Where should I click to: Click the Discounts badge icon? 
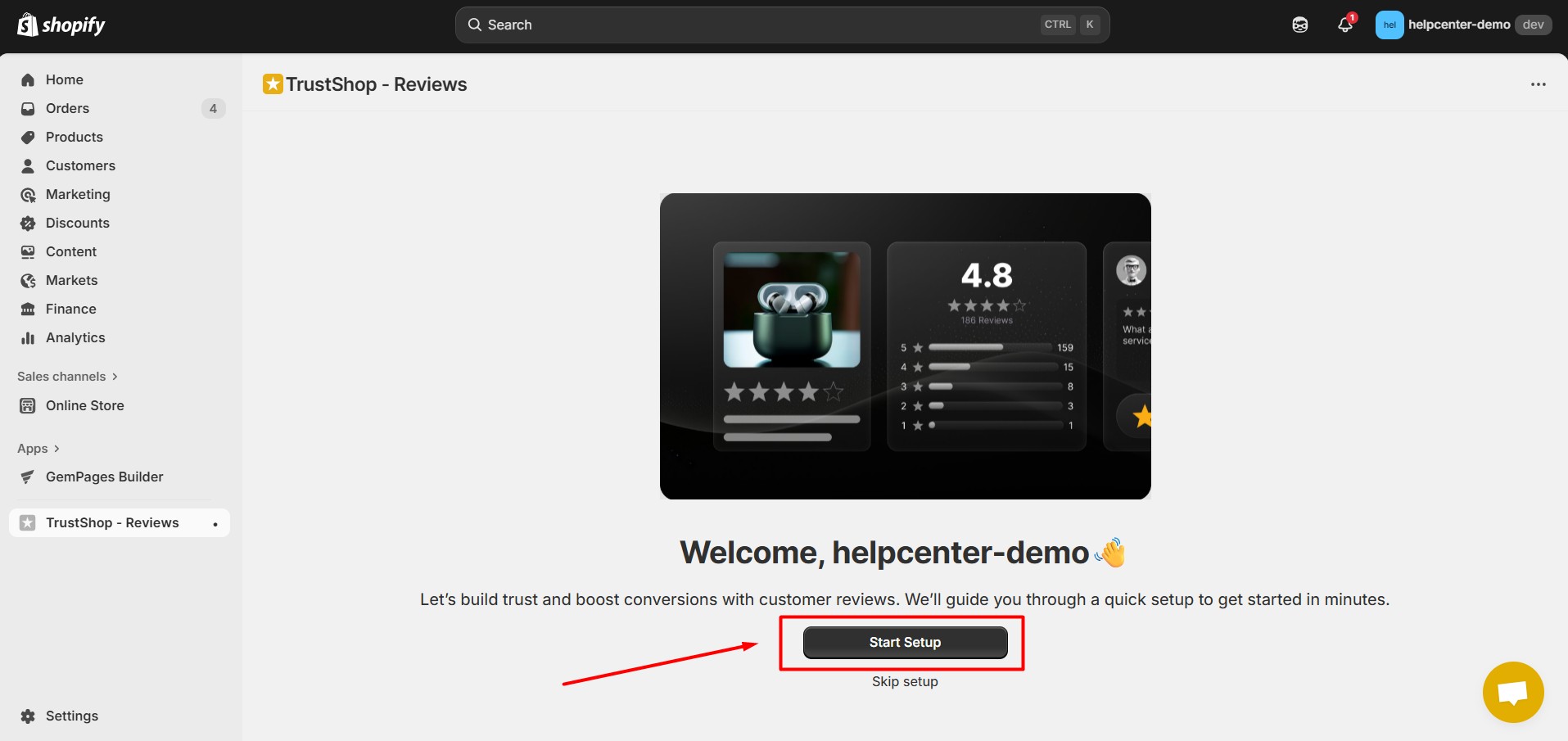(x=28, y=223)
